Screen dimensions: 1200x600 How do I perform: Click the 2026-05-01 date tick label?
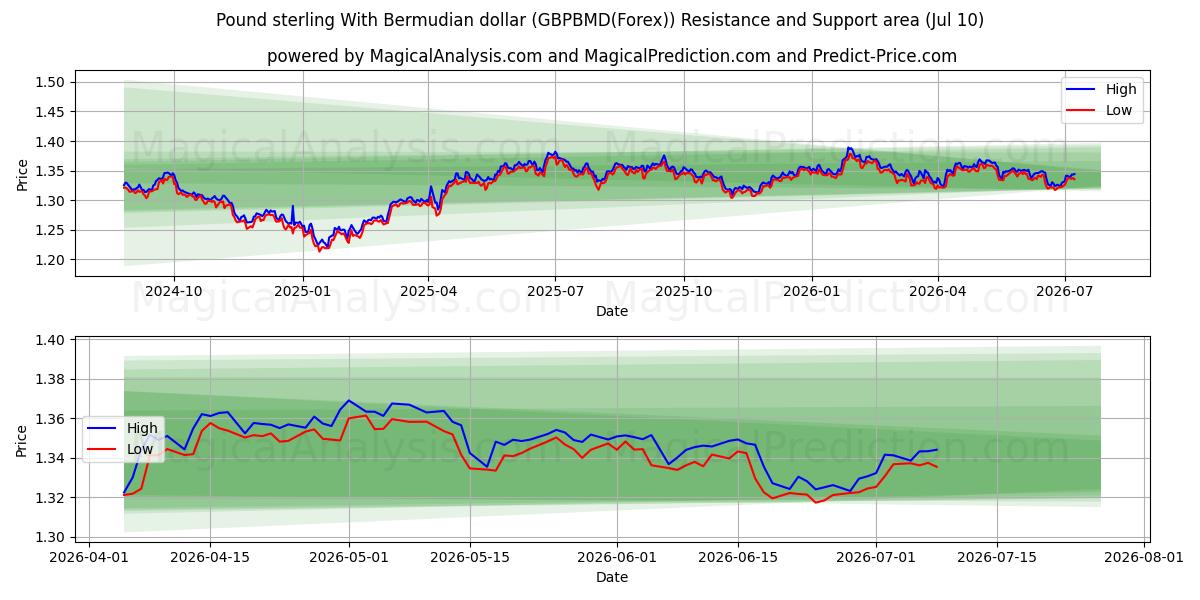tap(350, 557)
